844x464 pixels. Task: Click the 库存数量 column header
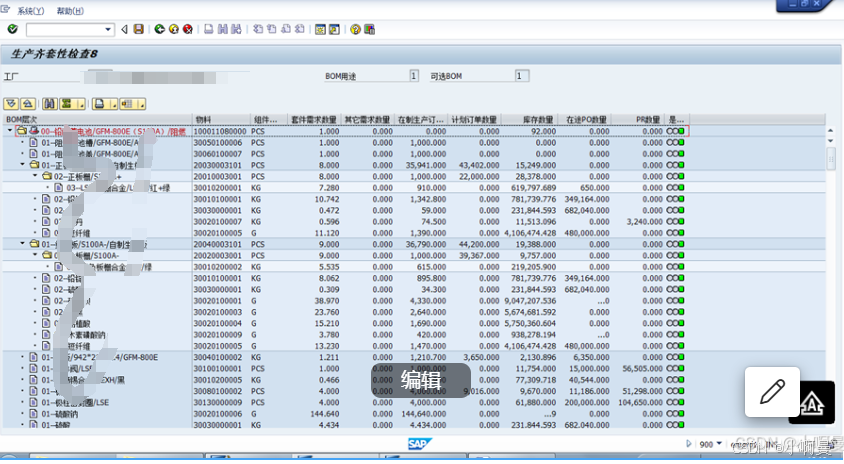(x=530, y=119)
